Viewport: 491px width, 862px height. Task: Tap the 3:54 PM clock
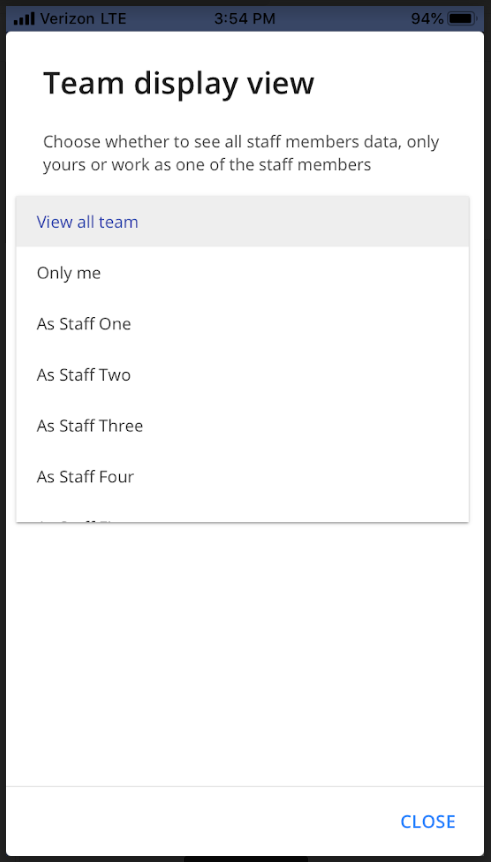245,19
